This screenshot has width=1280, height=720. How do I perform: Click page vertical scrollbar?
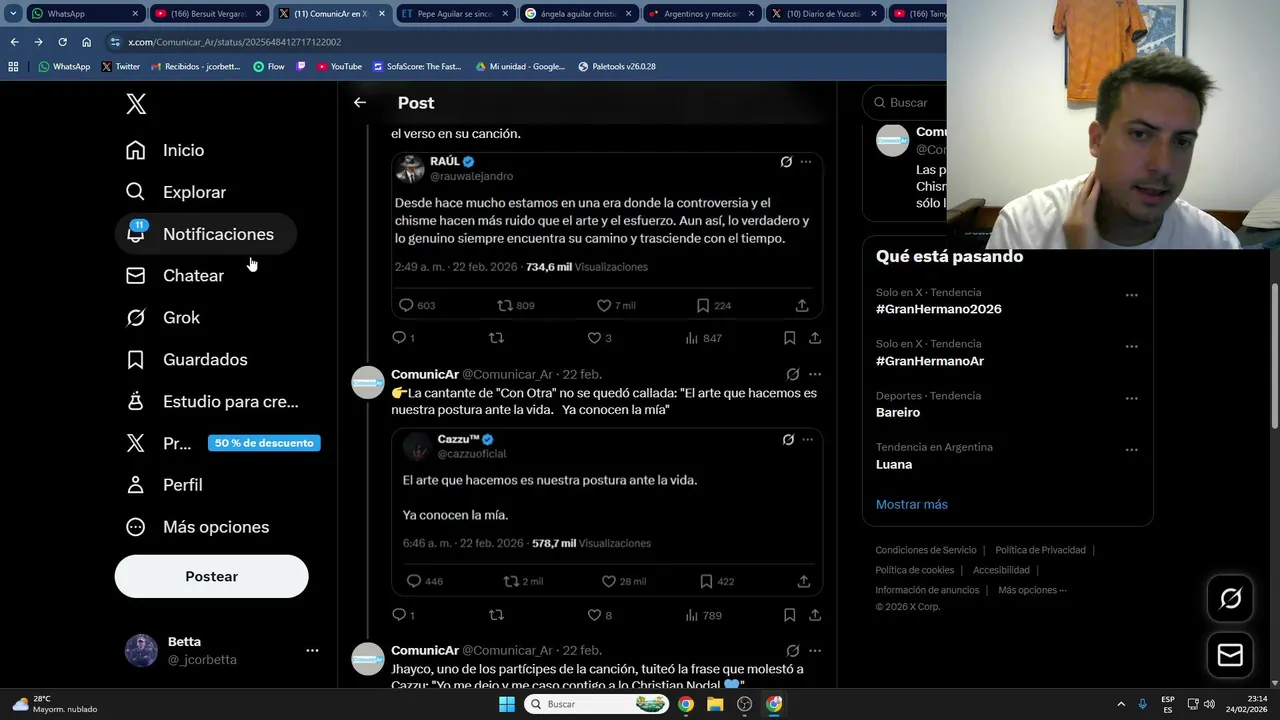coord(1274,355)
